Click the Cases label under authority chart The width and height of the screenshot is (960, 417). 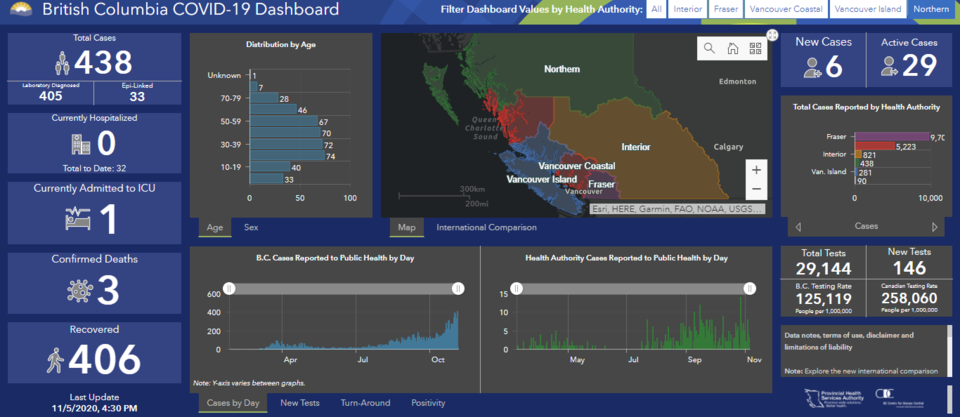click(x=866, y=226)
